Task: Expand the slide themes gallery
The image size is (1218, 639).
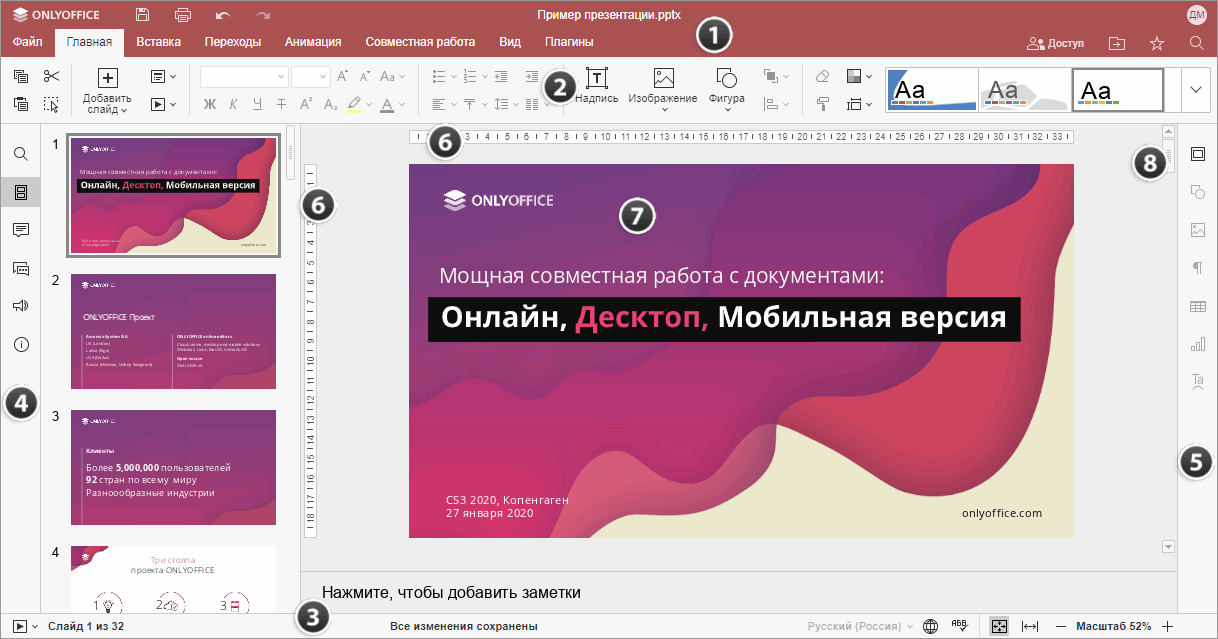Action: [1196, 90]
